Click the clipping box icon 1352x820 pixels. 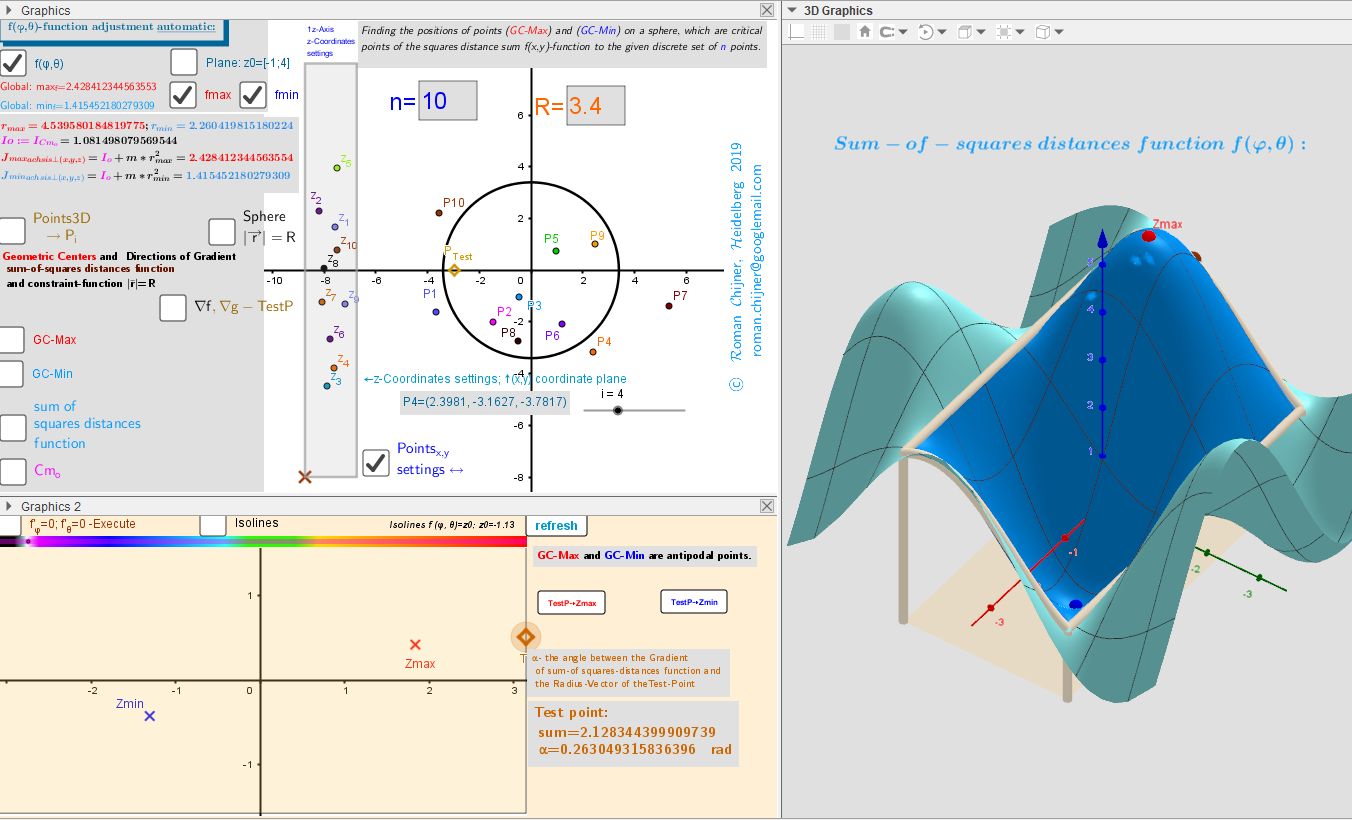point(1003,32)
